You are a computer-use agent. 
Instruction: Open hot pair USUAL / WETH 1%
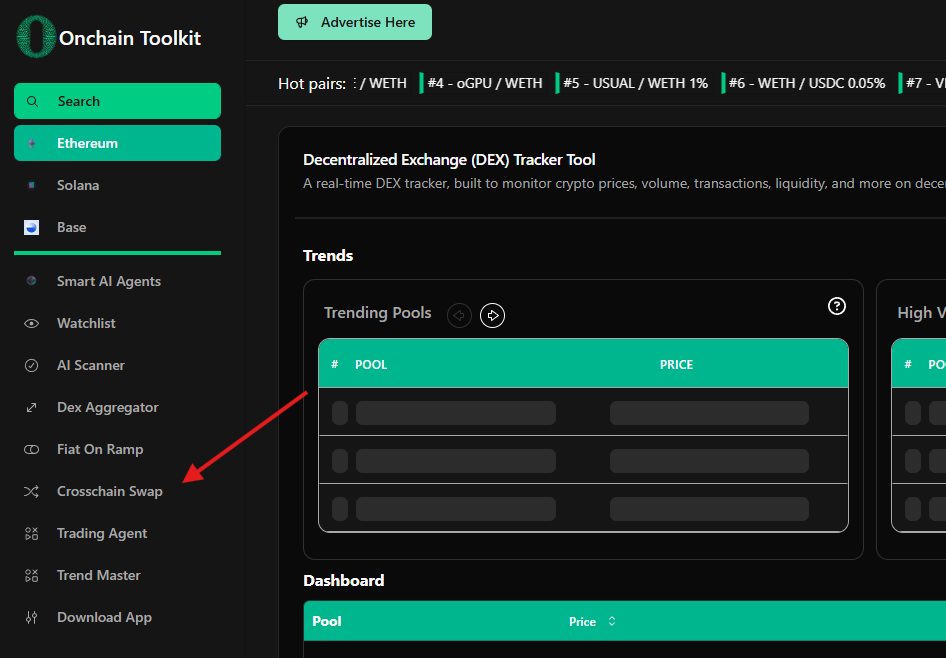tap(635, 83)
